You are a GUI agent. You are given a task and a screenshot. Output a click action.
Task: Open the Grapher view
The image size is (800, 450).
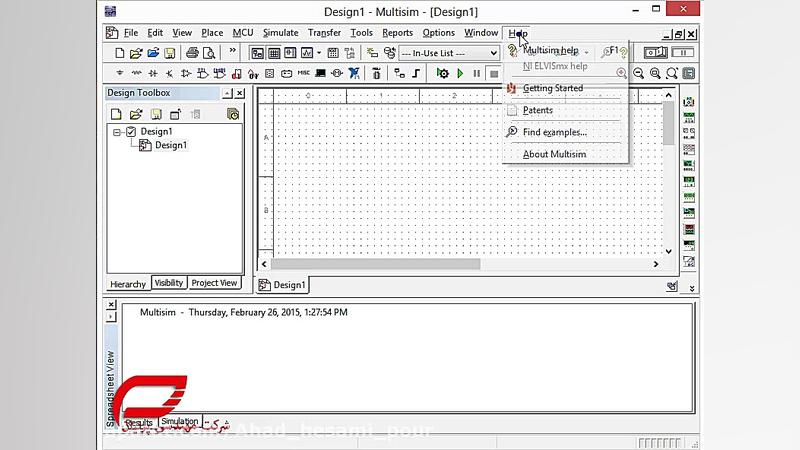(307, 53)
